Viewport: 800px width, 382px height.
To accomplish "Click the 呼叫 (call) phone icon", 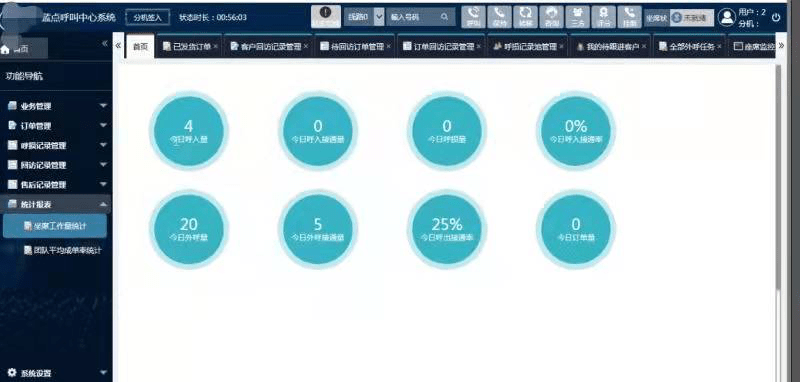I will [x=473, y=17].
